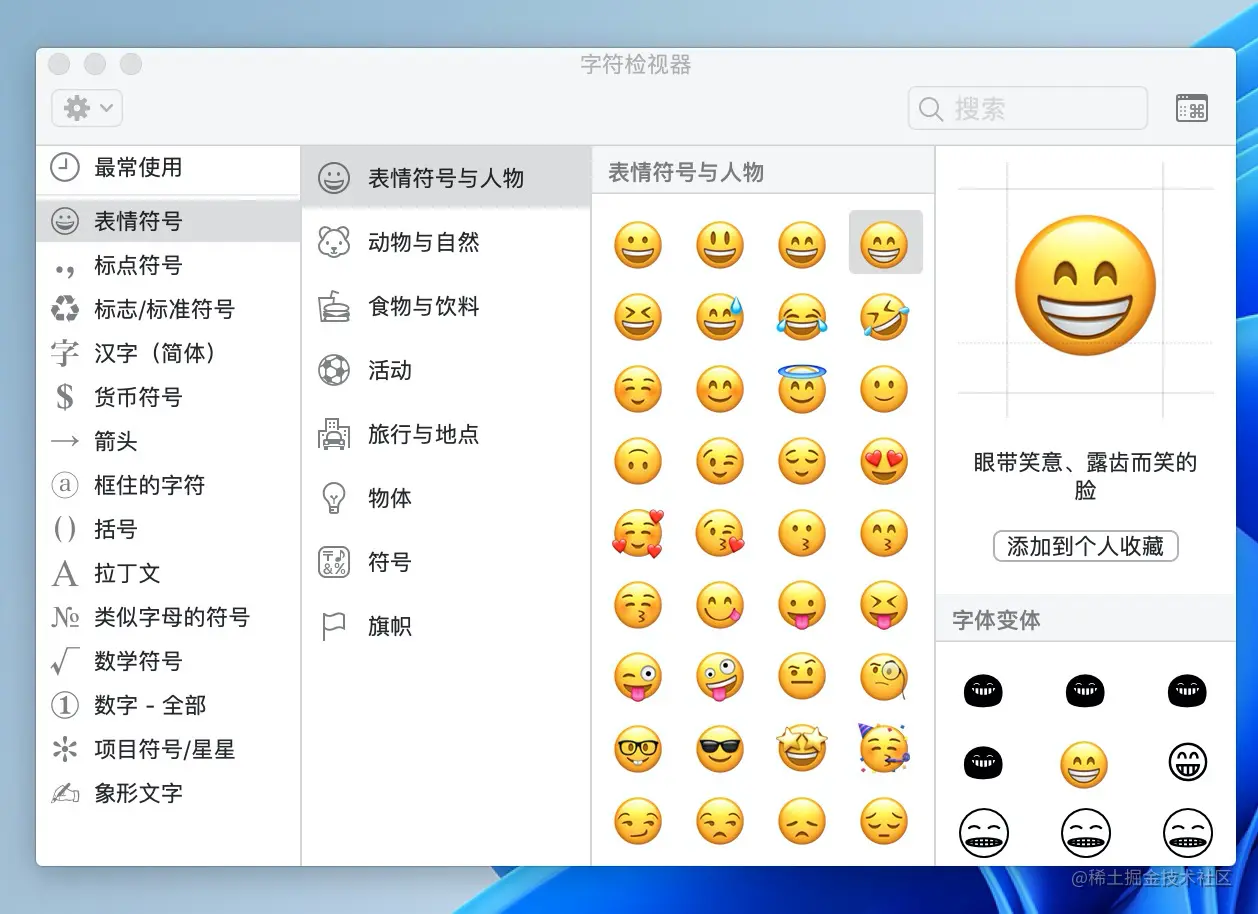The width and height of the screenshot is (1258, 914).
Task: Select the winking face emoji
Action: pyautogui.click(x=720, y=461)
